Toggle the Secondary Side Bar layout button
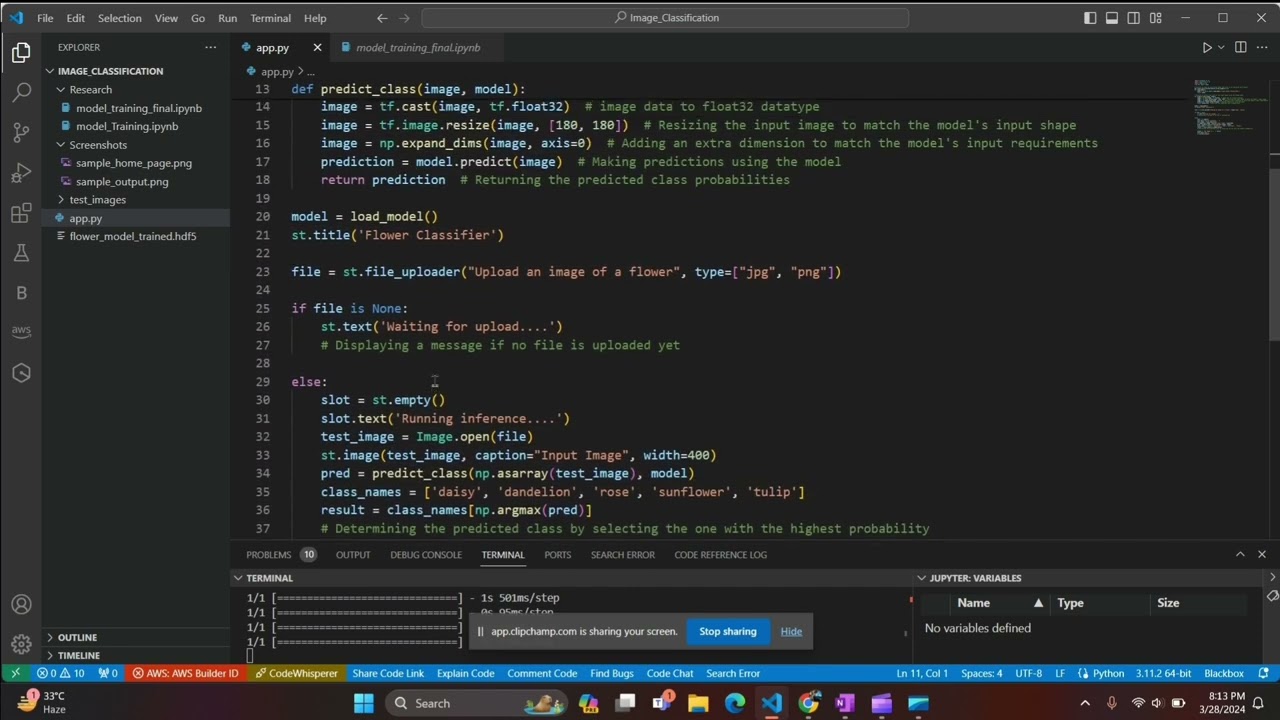The height and width of the screenshot is (720, 1280). (x=1134, y=18)
